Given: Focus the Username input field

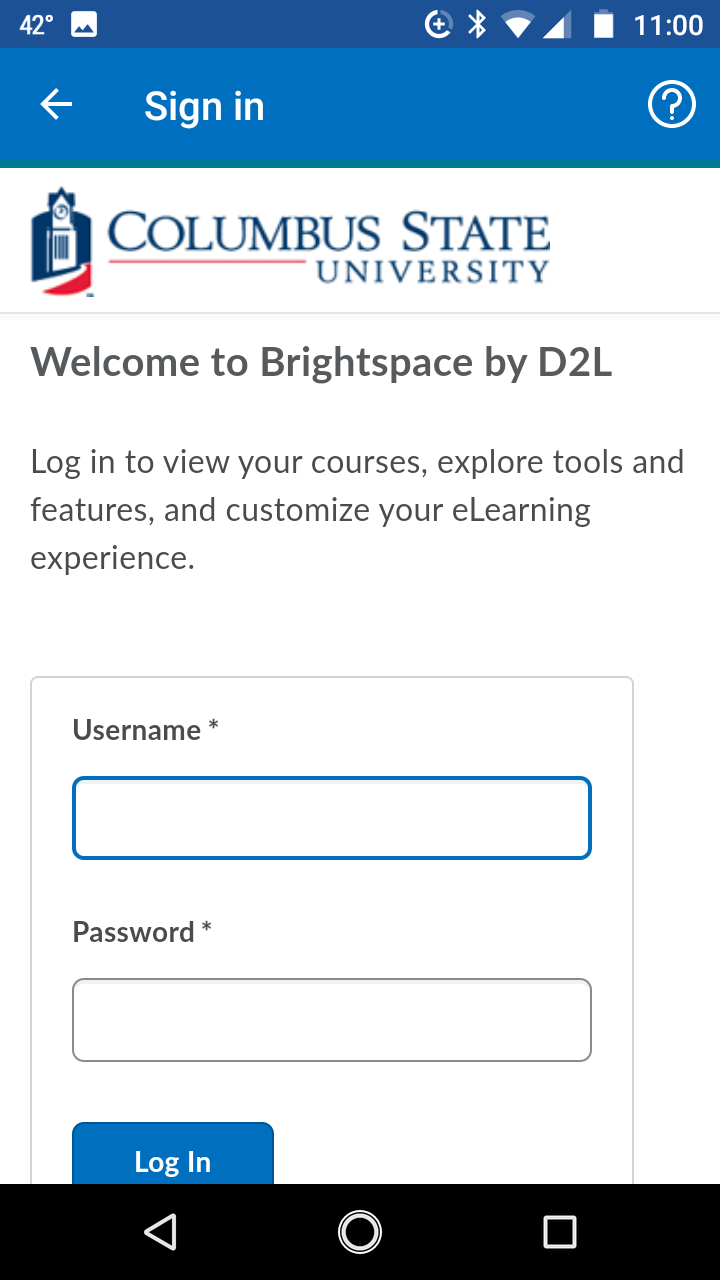Looking at the screenshot, I should point(332,818).
